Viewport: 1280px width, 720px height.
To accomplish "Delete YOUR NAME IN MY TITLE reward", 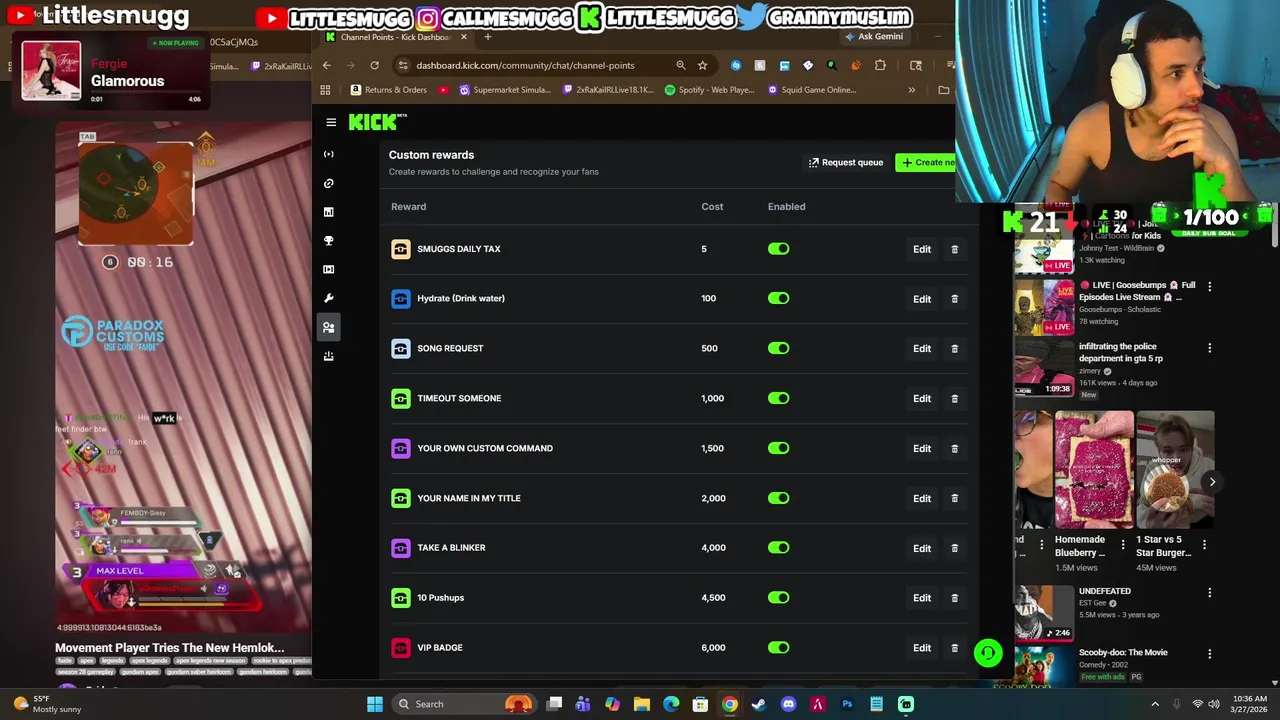I will tap(954, 498).
